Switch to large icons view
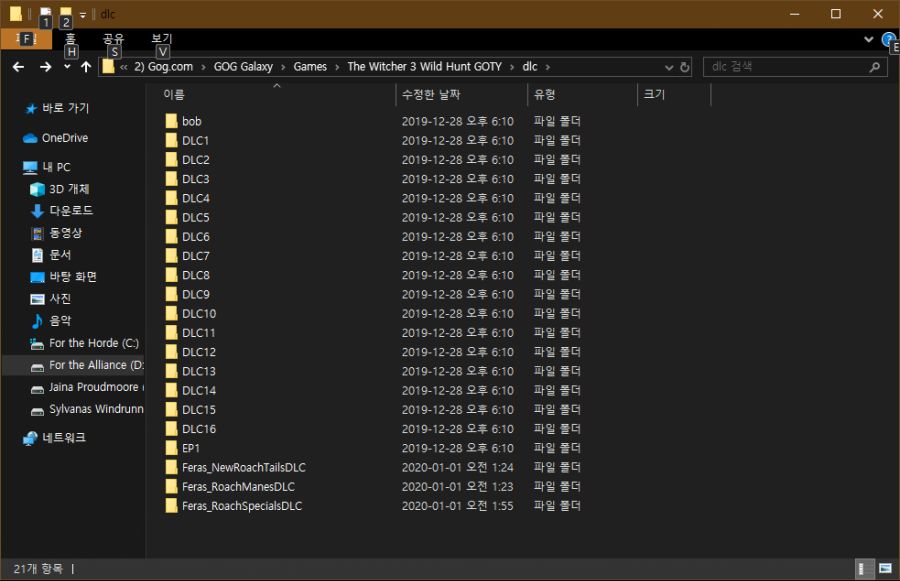 885,568
